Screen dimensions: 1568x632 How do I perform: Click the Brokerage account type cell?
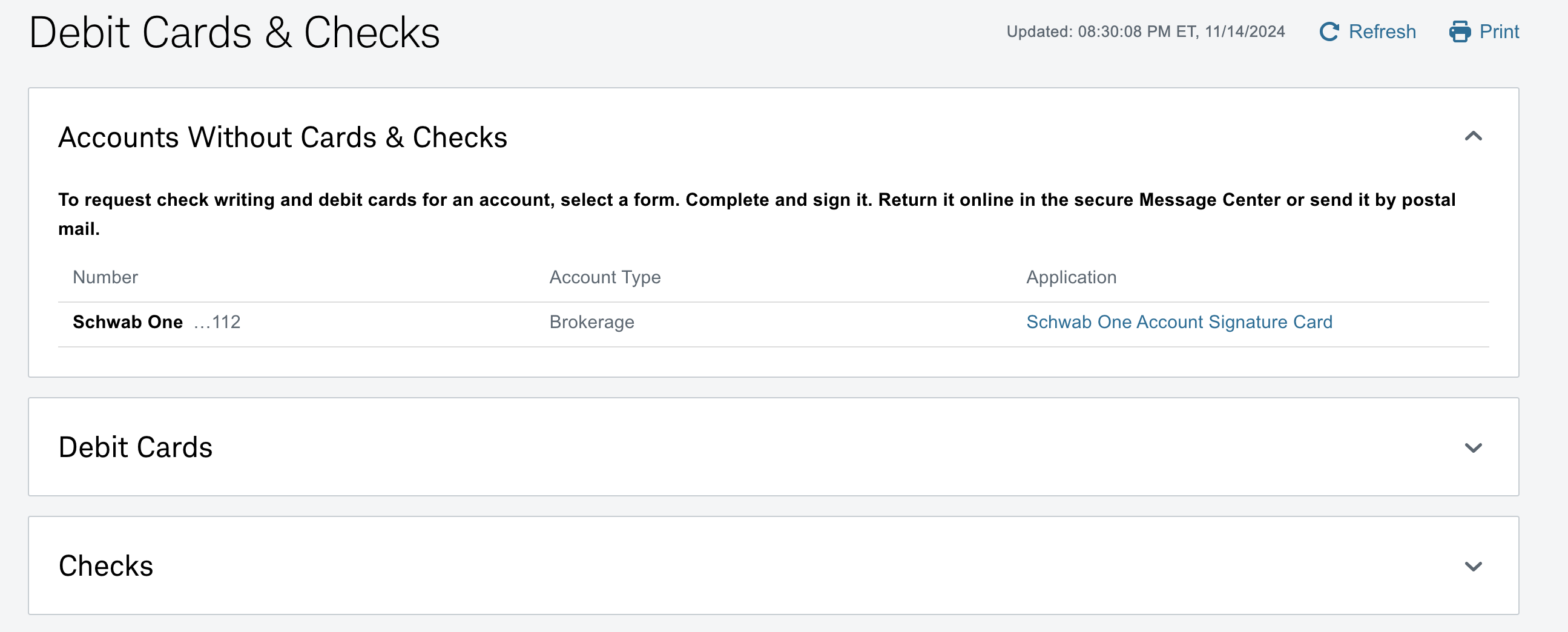coord(591,322)
